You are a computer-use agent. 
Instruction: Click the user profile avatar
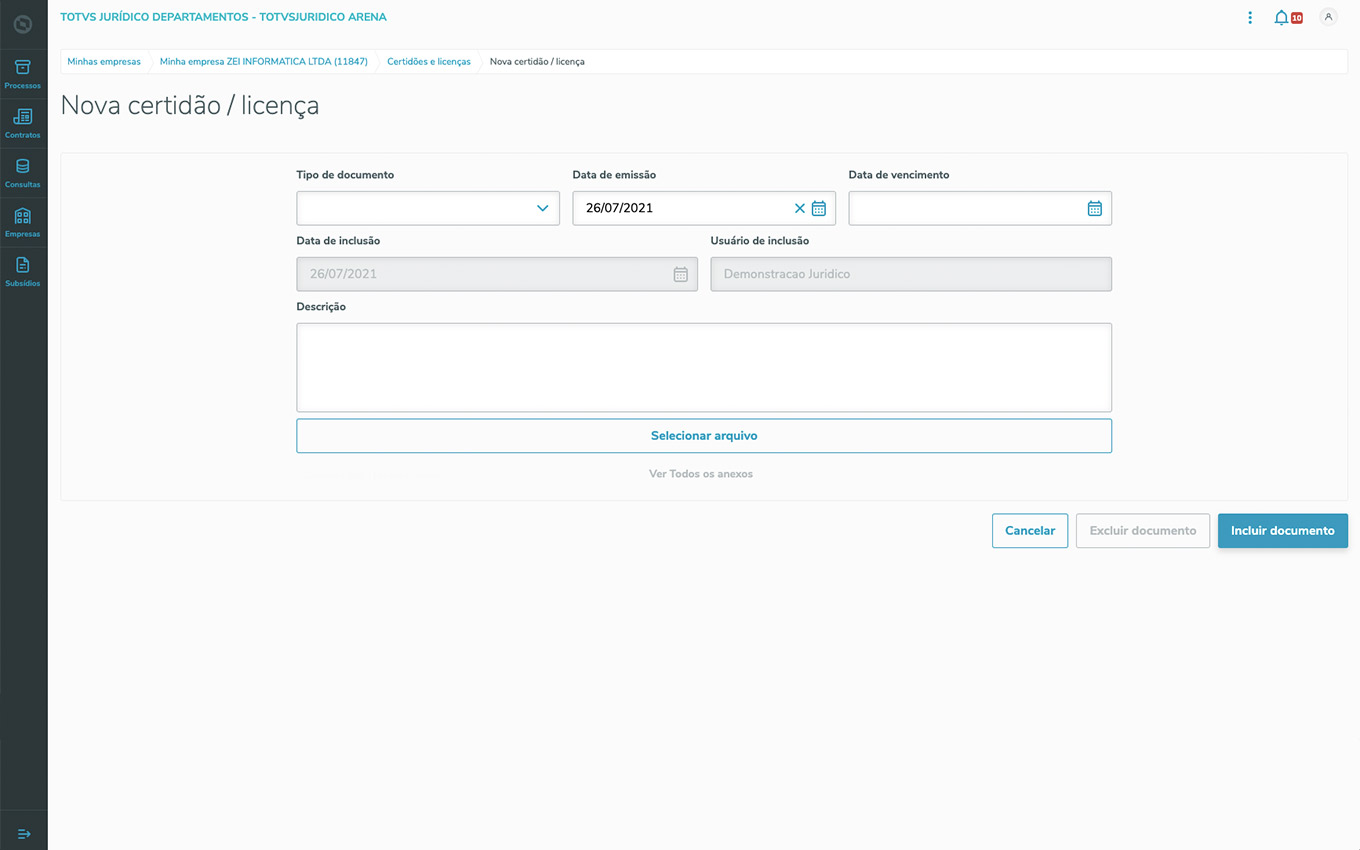click(1328, 17)
